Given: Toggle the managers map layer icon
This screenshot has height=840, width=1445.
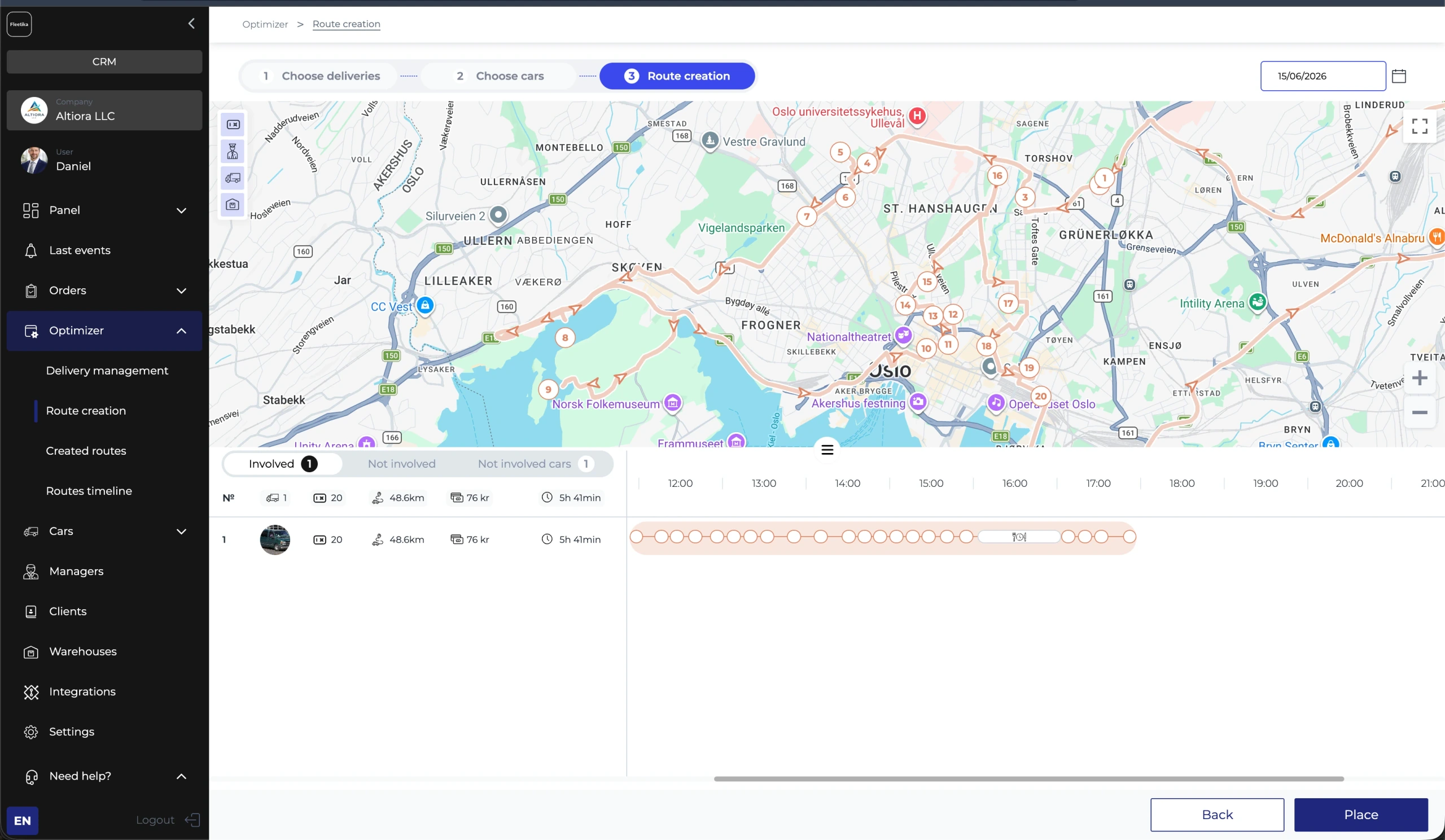Looking at the screenshot, I should [233, 151].
